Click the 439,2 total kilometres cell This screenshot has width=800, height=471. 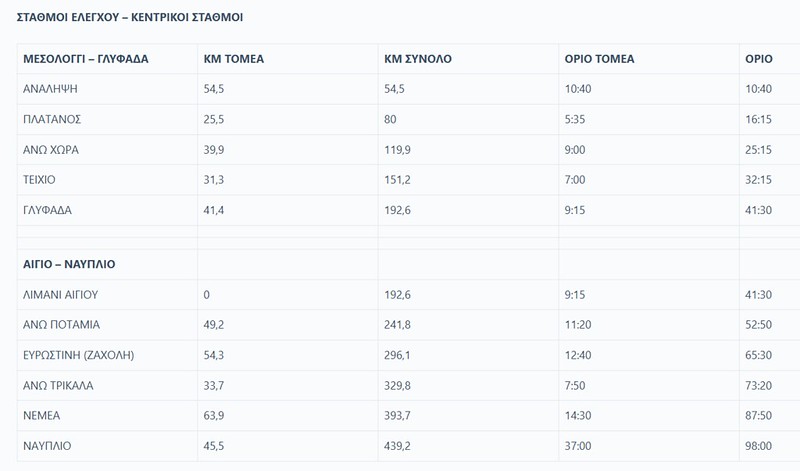[399, 446]
